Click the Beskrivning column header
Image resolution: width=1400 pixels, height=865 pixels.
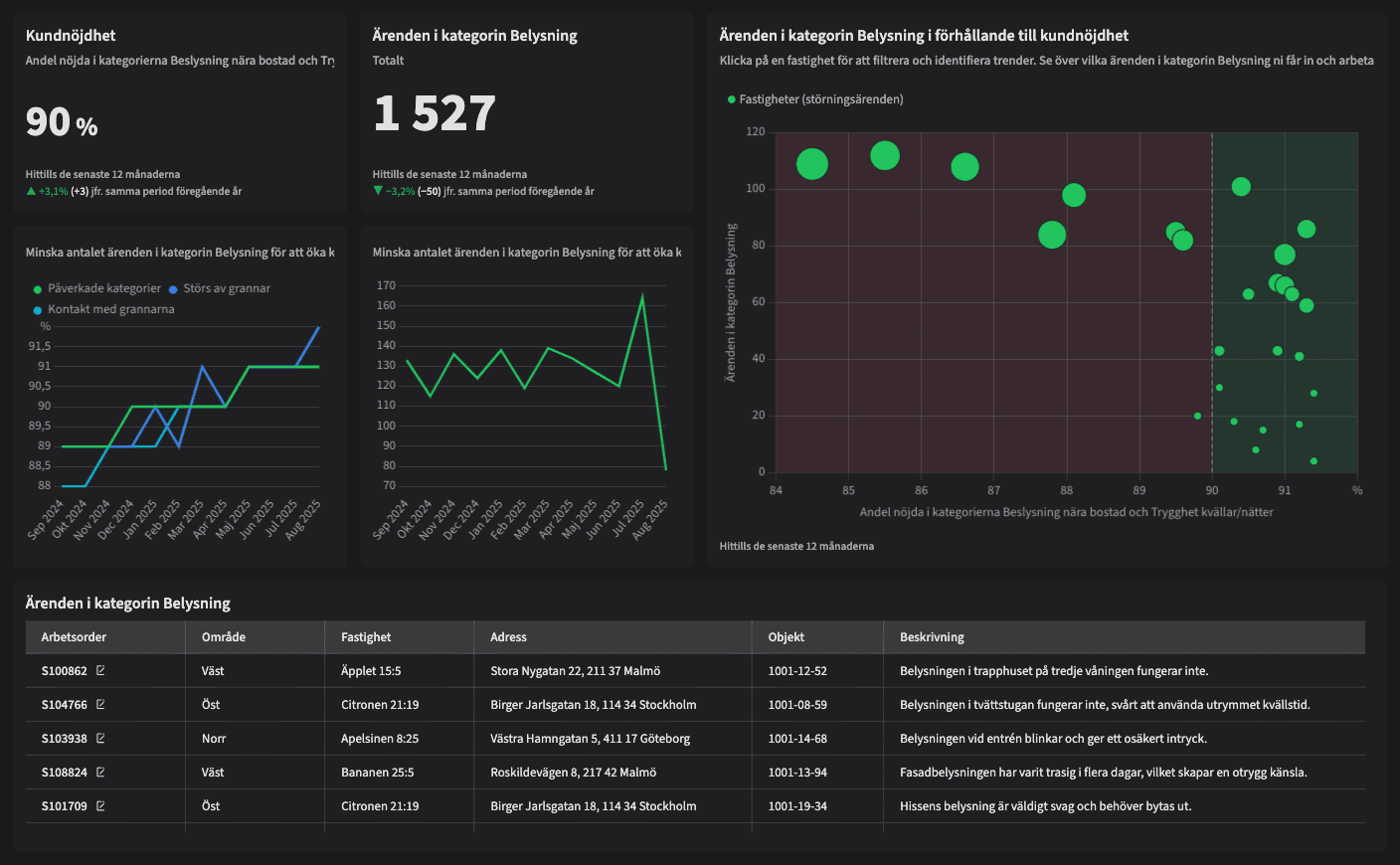click(x=932, y=637)
